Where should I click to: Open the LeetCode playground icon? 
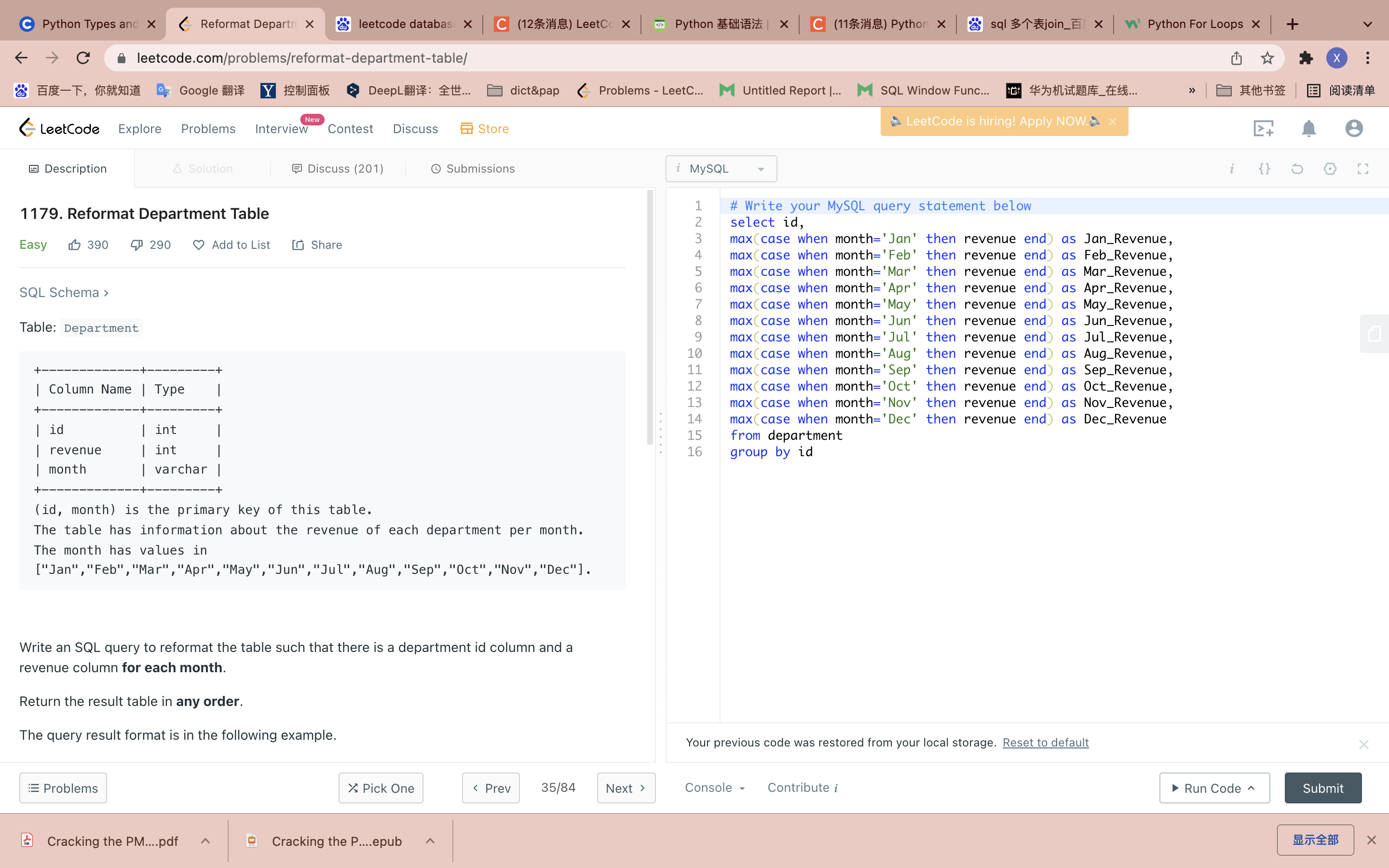click(x=1263, y=129)
